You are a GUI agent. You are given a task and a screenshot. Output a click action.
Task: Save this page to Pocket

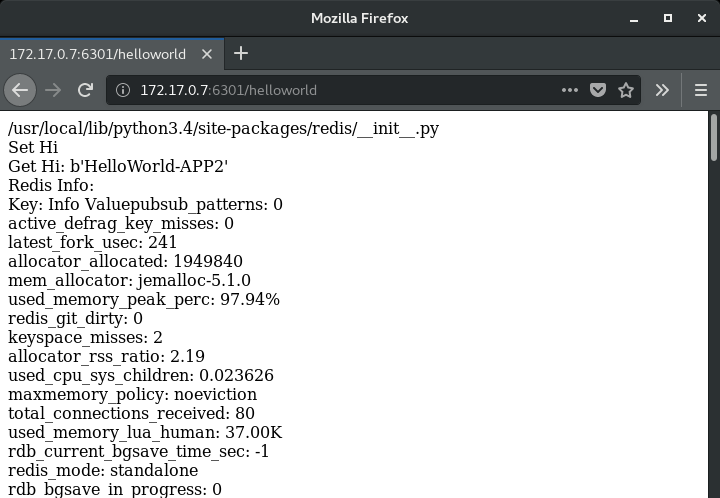coord(598,90)
